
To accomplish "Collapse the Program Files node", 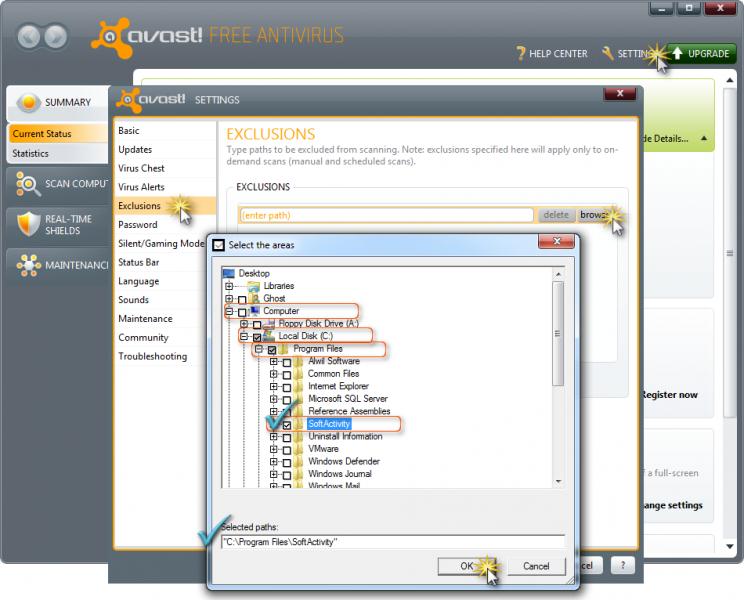I will click(259, 349).
